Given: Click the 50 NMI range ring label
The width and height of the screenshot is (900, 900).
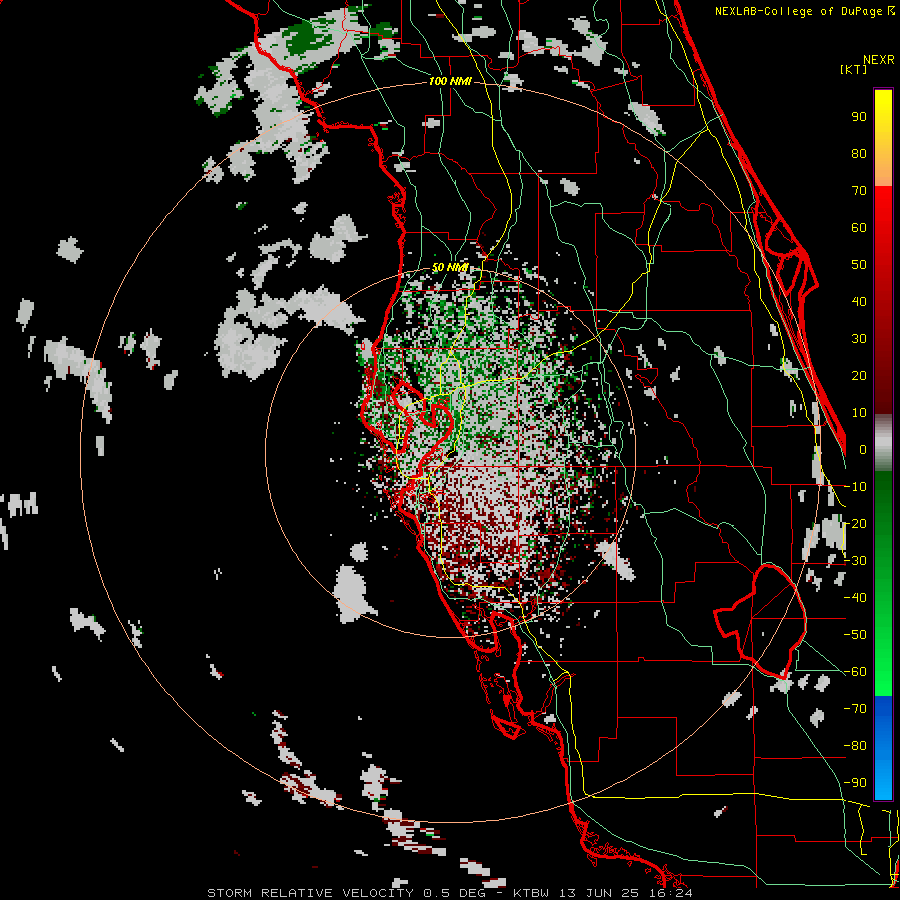Looking at the screenshot, I should 450,267.
